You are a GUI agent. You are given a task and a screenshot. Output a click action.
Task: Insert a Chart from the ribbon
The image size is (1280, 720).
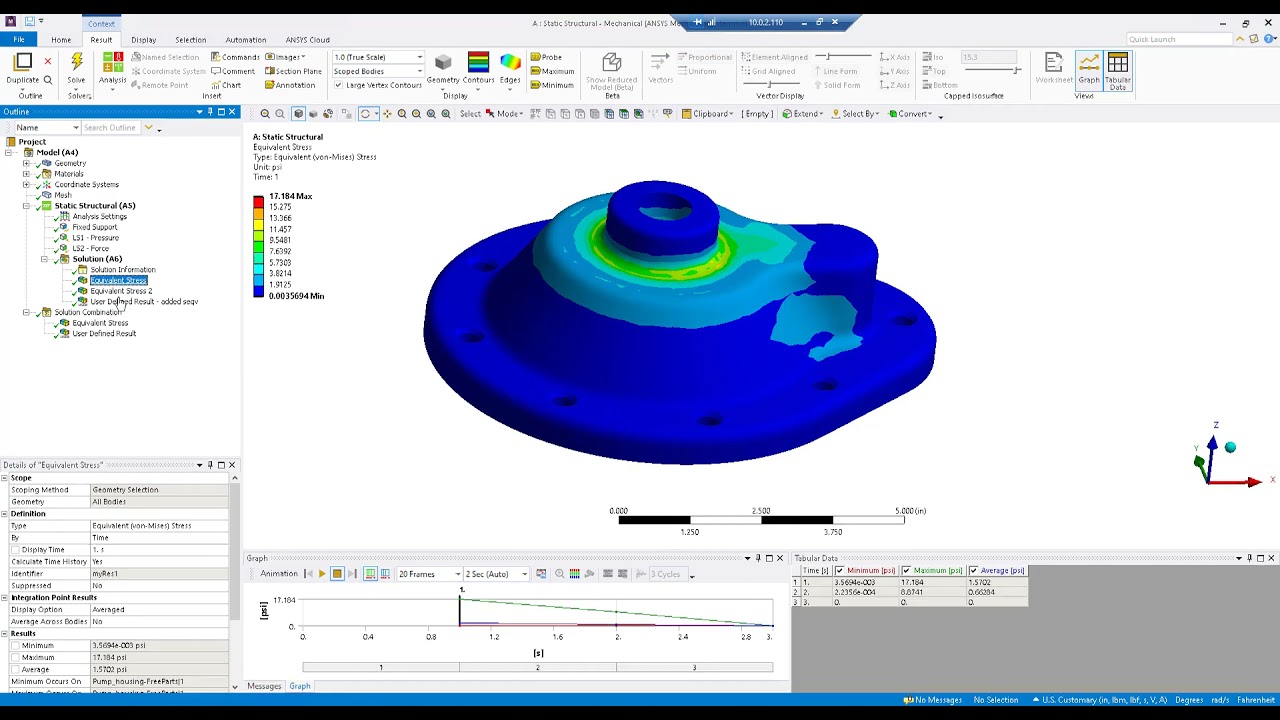tap(226, 85)
